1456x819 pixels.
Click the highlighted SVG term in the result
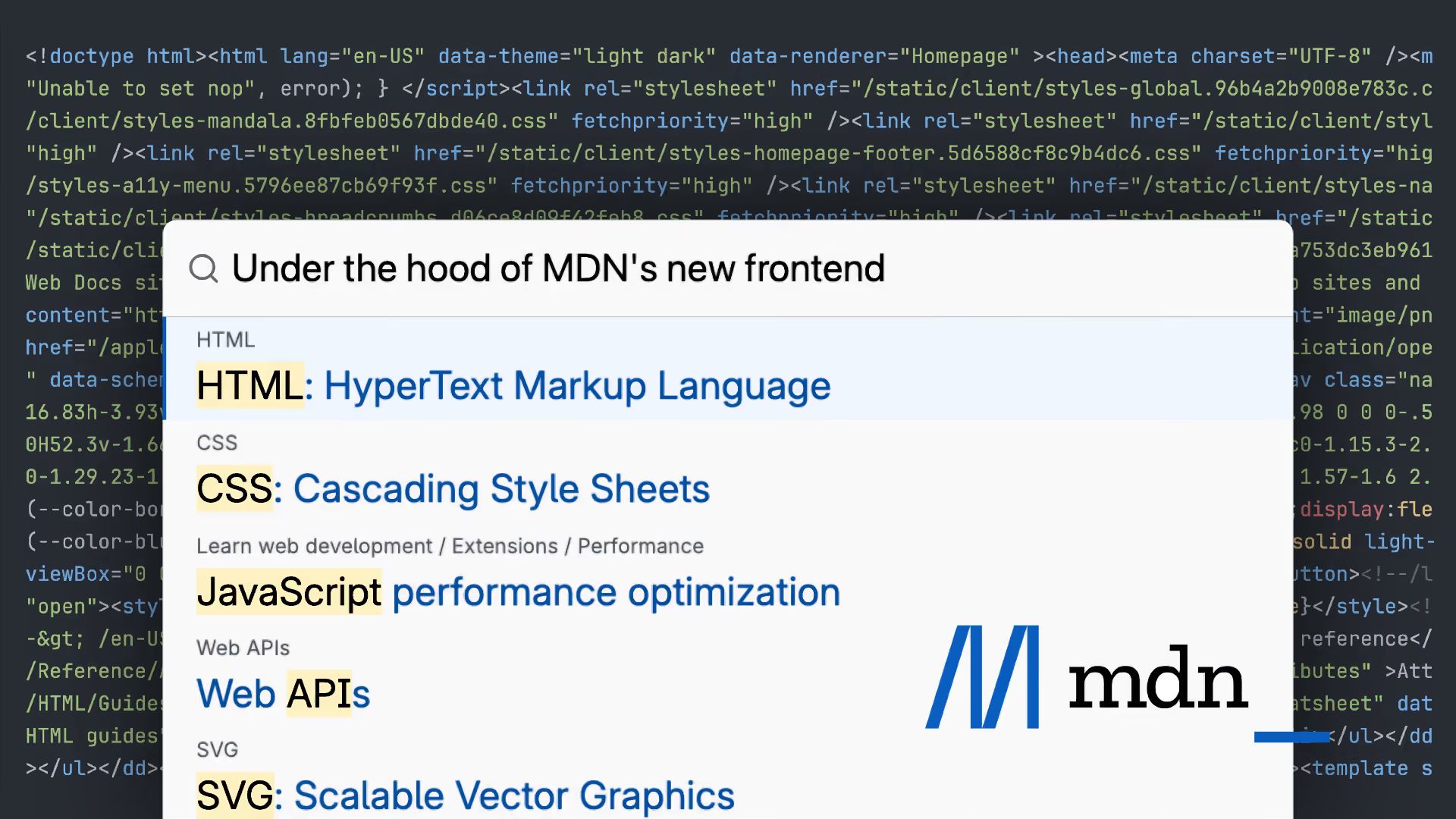[234, 795]
